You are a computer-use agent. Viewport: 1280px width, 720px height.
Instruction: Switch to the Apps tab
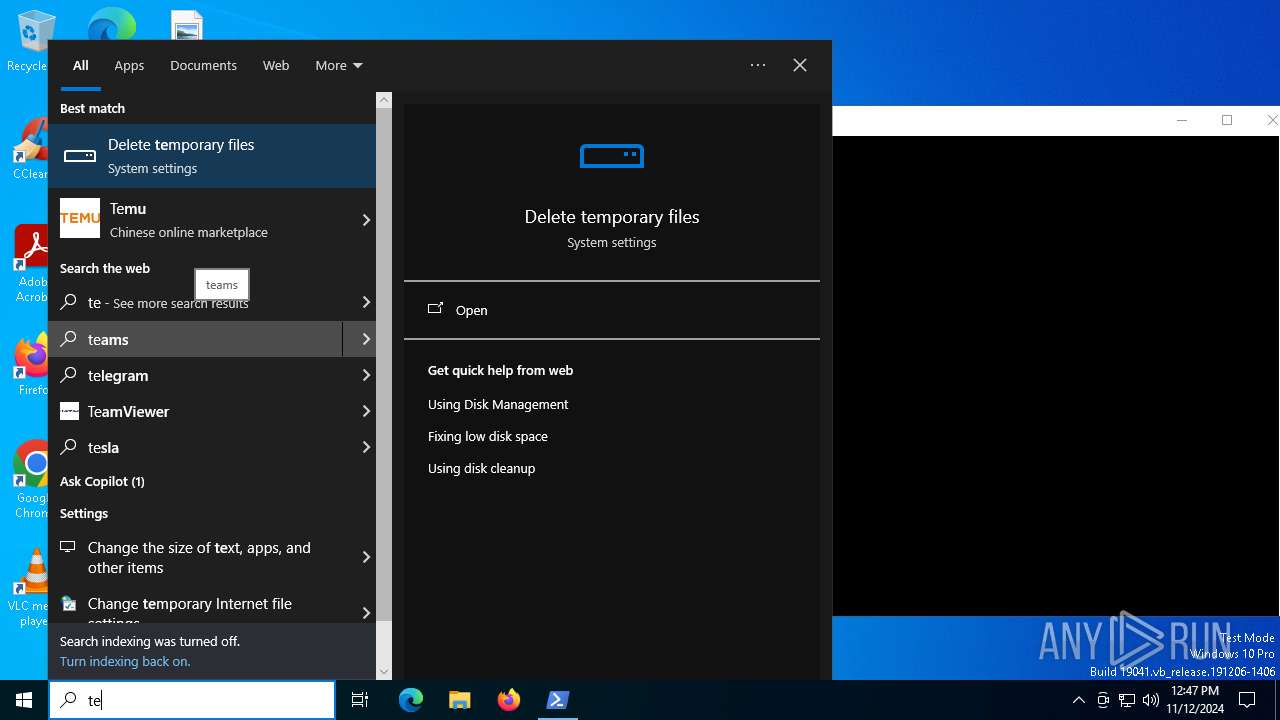[129, 65]
